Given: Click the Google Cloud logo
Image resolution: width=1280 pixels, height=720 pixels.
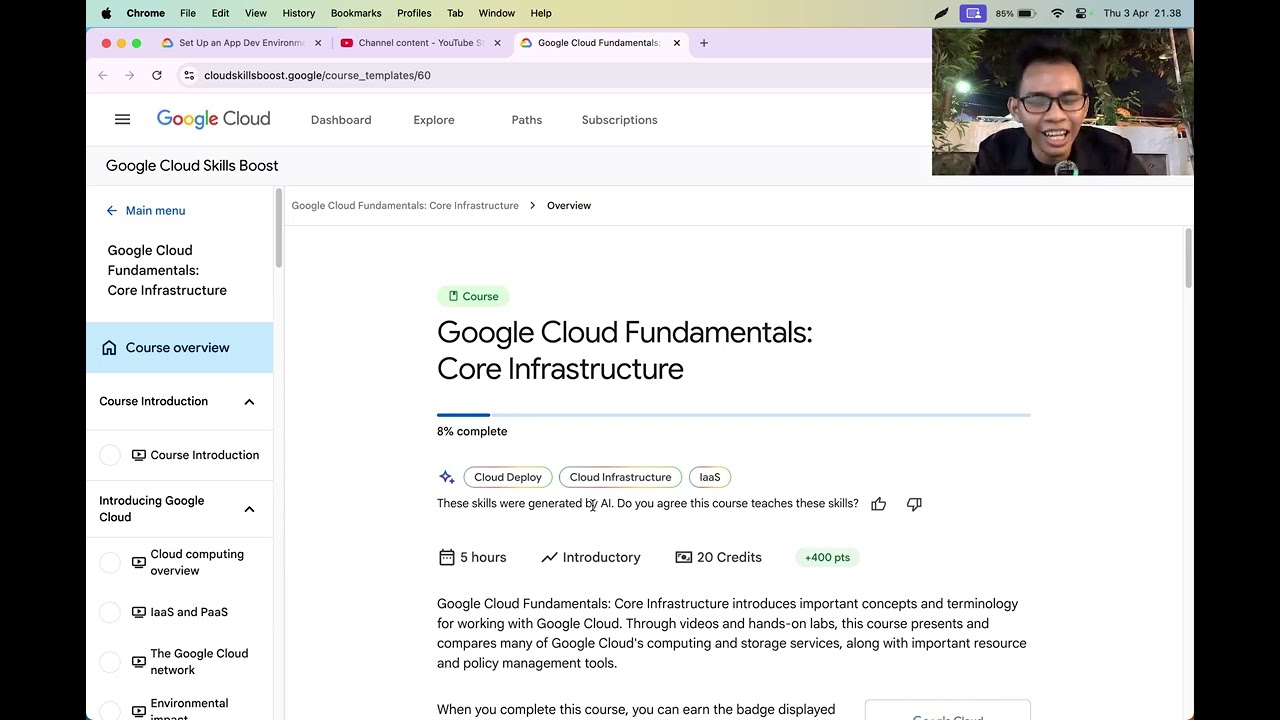Looking at the screenshot, I should [x=213, y=119].
